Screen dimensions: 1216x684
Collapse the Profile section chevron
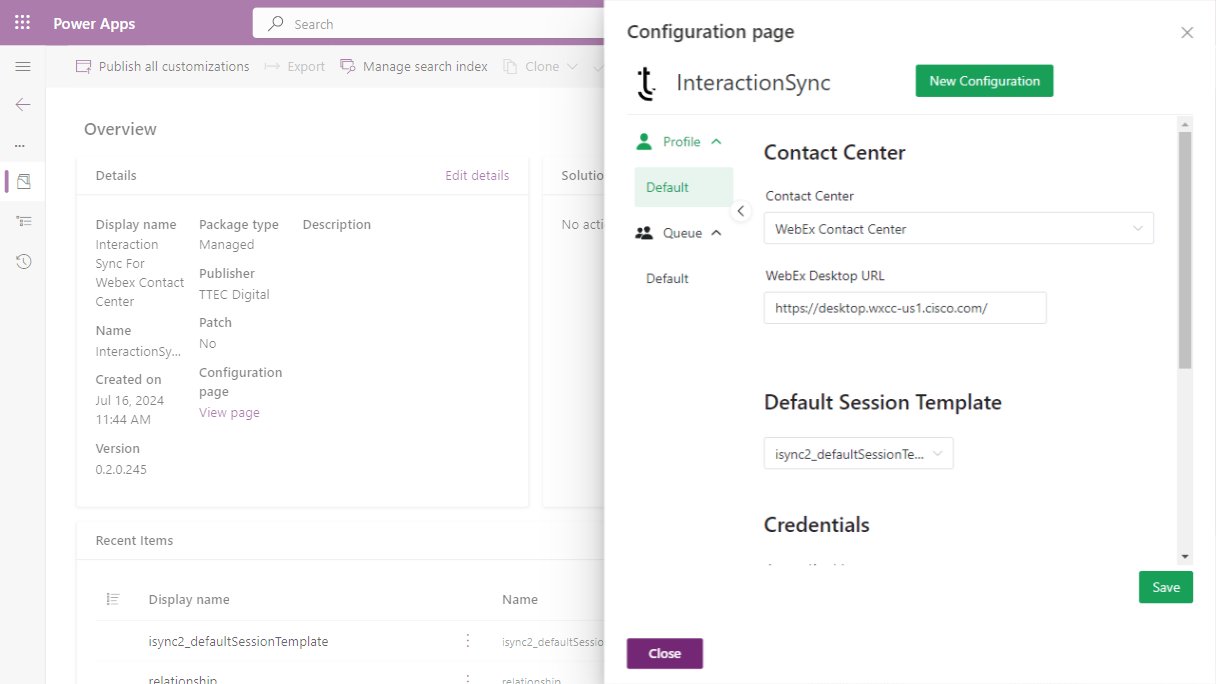click(x=716, y=141)
